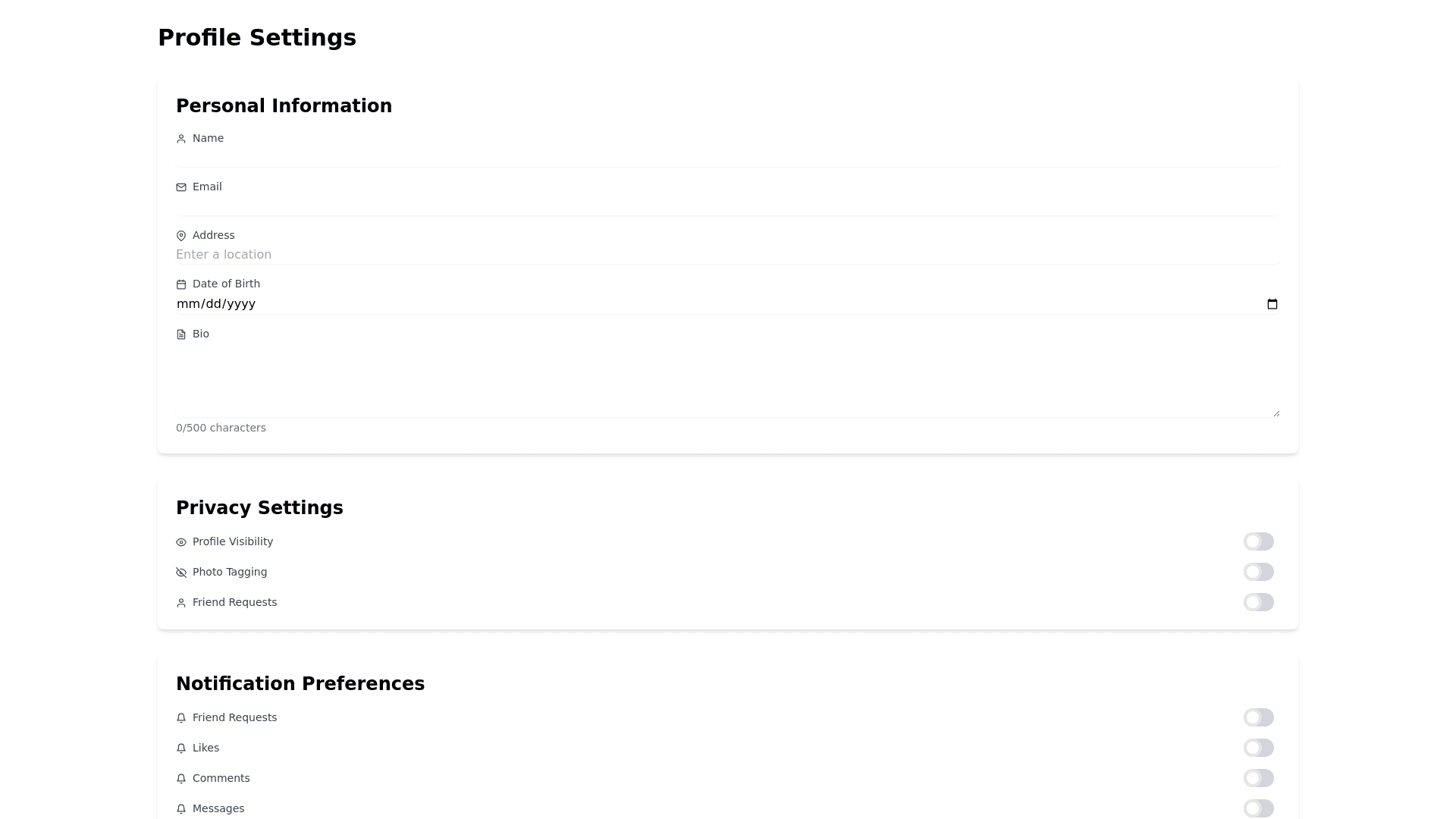Image resolution: width=1456 pixels, height=819 pixels.
Task: Toggle Messages notifications switch
Action: (1258, 808)
